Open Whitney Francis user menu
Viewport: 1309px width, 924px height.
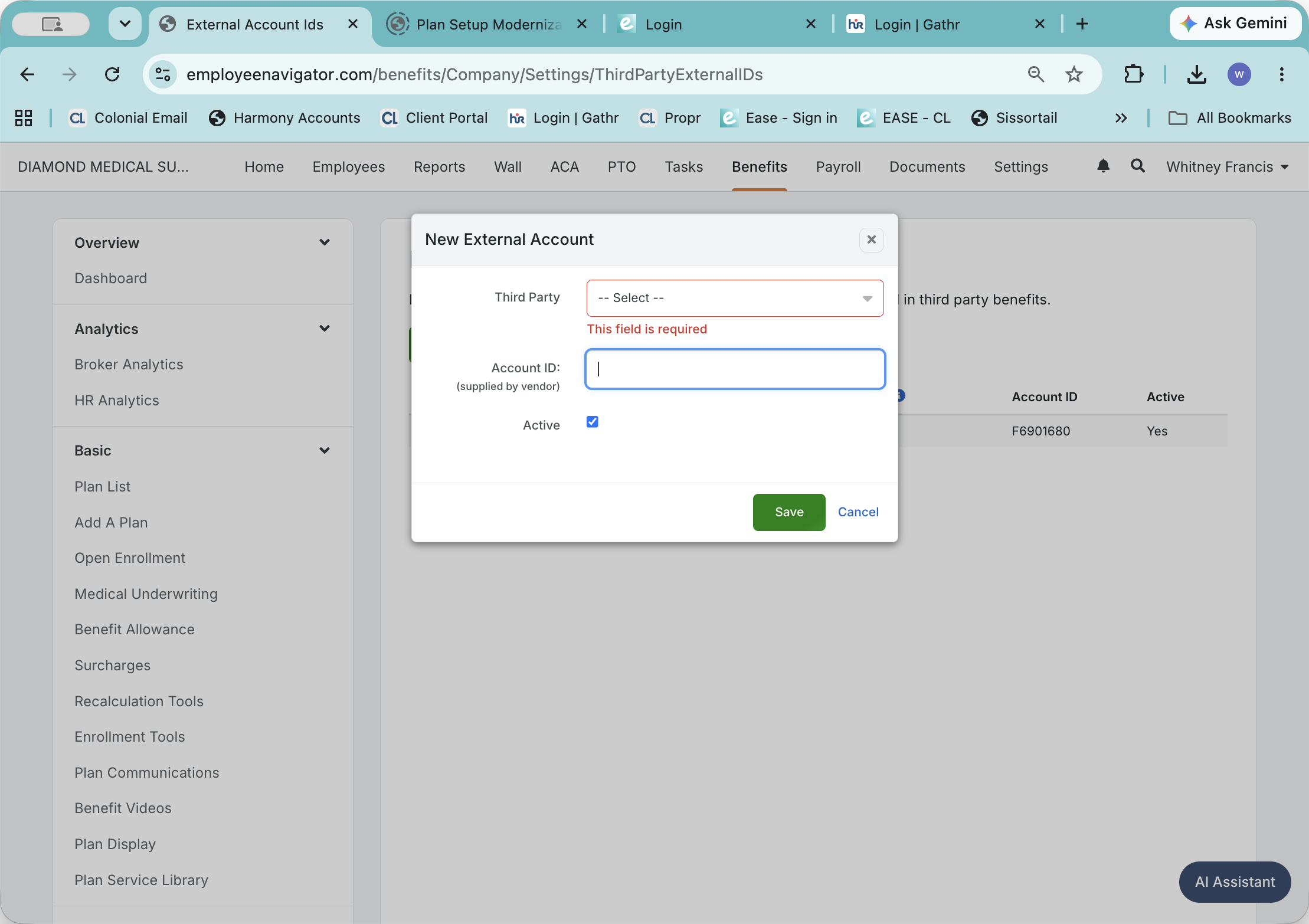1228,167
